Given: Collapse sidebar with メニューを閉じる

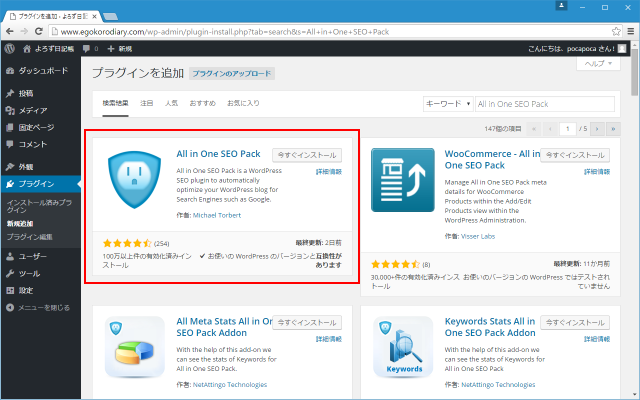Looking at the screenshot, I should click(x=40, y=307).
